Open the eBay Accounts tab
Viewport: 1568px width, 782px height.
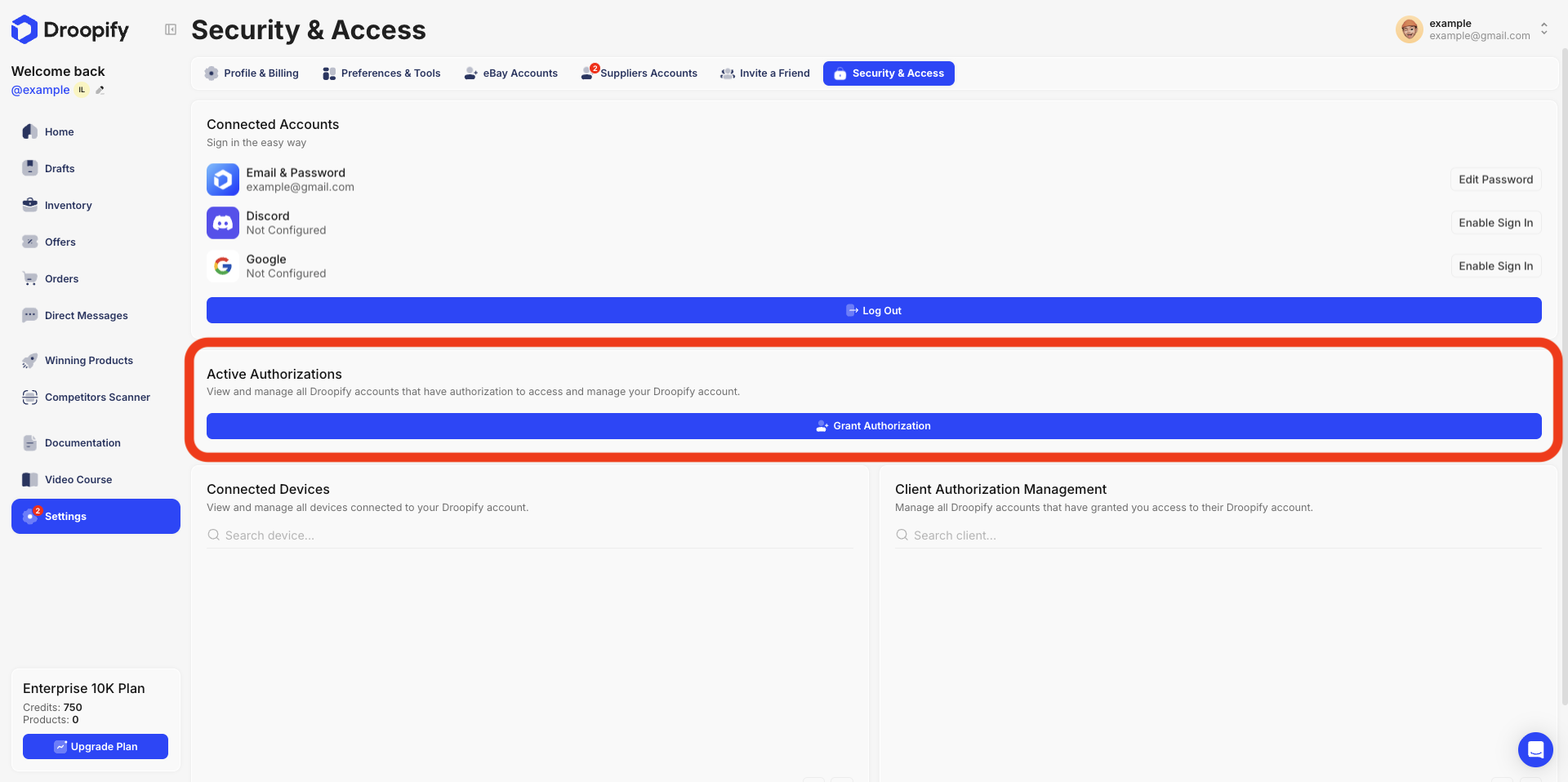[510, 73]
